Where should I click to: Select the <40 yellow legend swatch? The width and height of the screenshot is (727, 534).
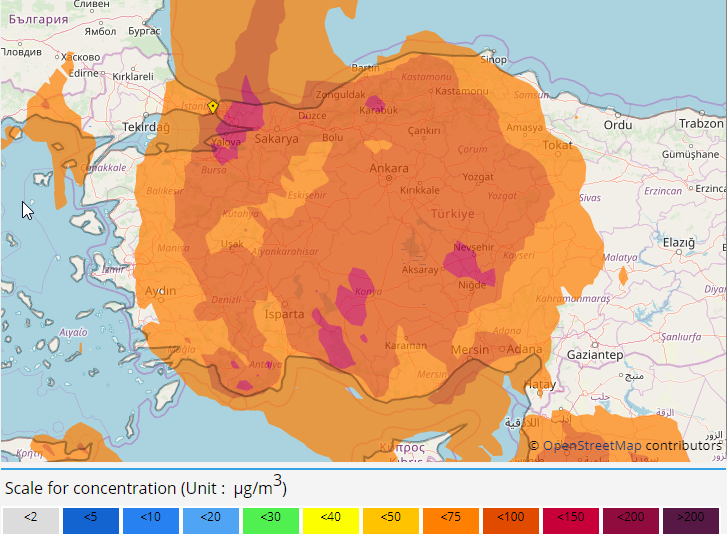point(331,521)
